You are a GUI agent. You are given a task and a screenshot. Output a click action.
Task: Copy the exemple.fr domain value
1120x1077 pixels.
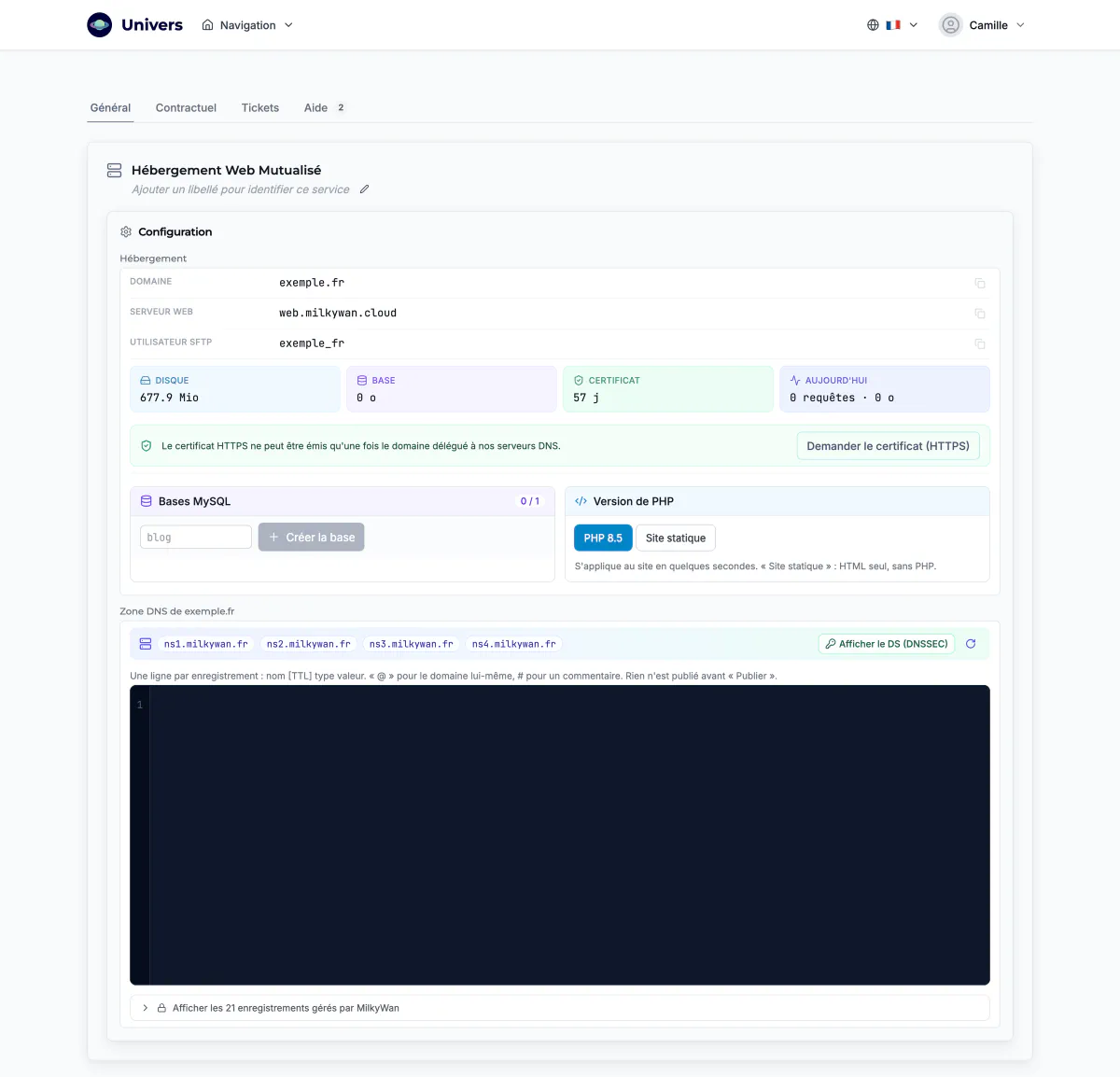tap(980, 283)
